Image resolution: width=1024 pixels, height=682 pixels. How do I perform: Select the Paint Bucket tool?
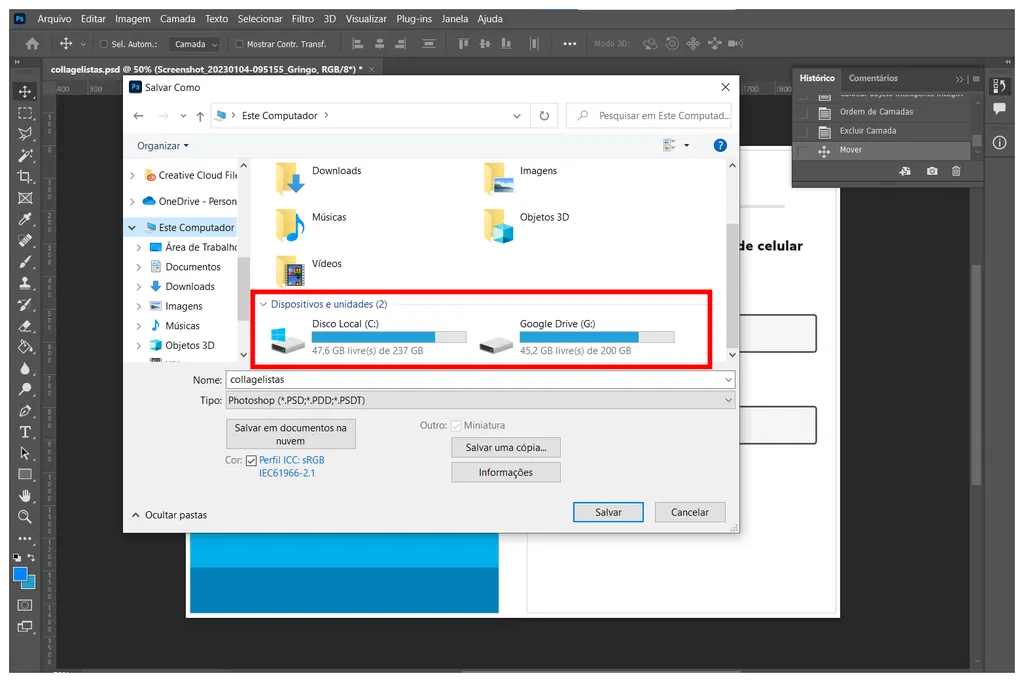coord(25,347)
